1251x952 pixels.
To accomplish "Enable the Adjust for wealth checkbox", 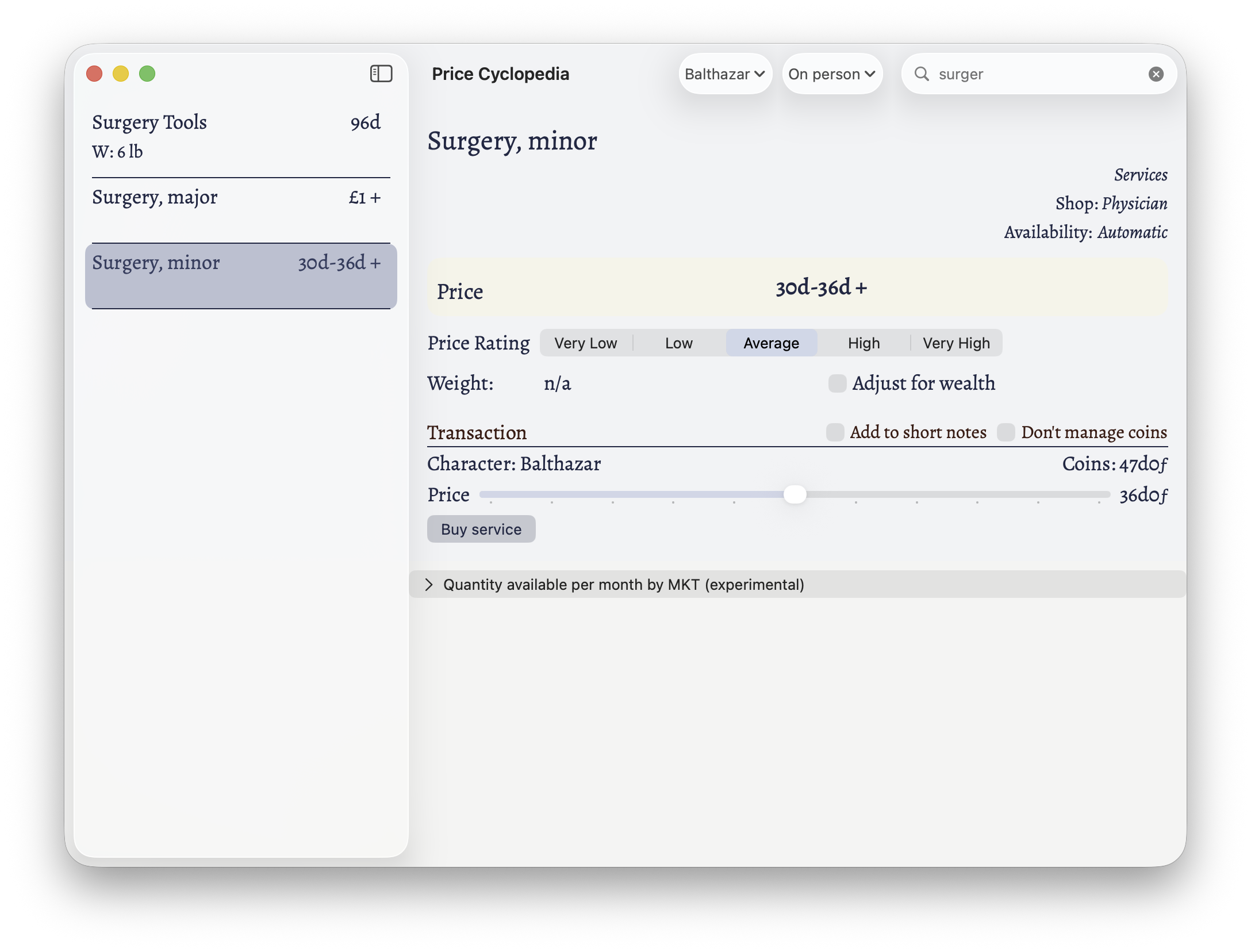I will (x=837, y=383).
